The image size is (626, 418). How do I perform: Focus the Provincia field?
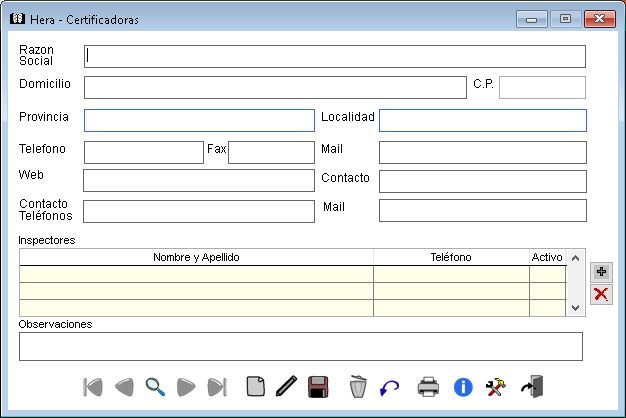[x=199, y=121]
